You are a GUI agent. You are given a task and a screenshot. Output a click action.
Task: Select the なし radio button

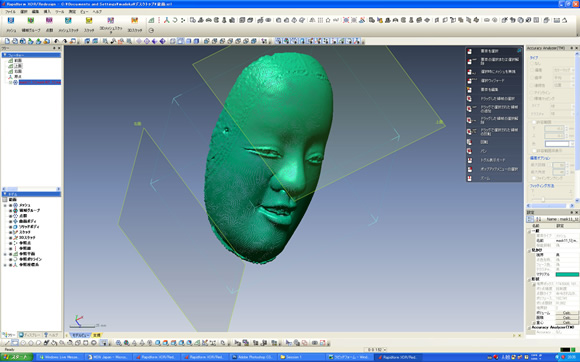(x=533, y=64)
